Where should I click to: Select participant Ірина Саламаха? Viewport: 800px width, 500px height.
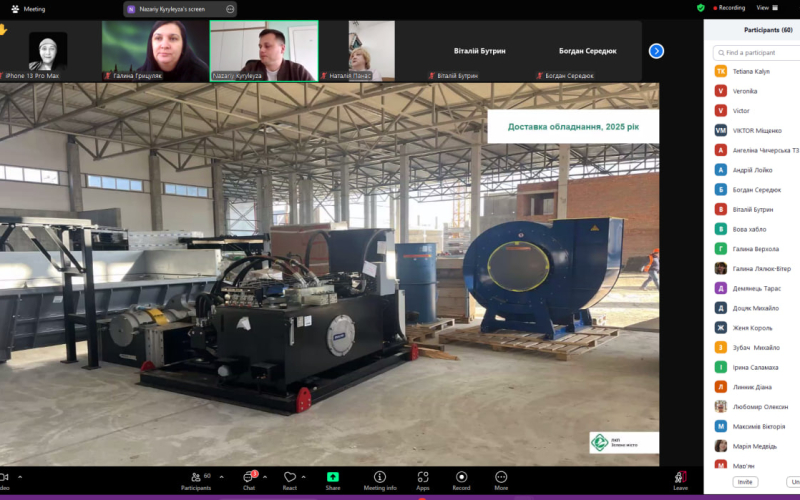757,367
